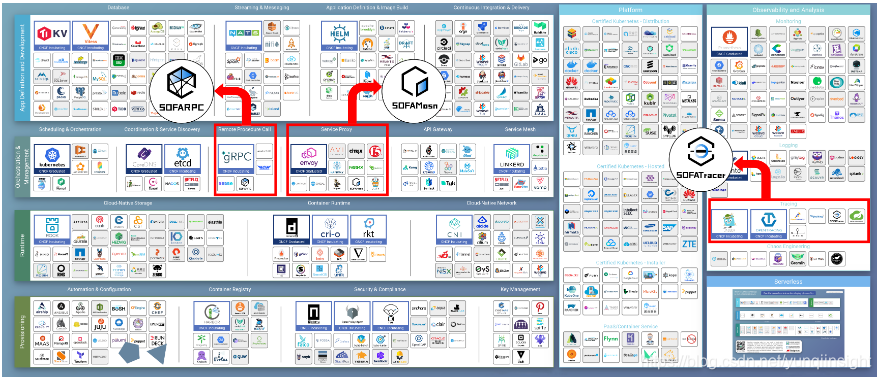
Task: Click the BOSH logo tile
Action: tap(118, 308)
